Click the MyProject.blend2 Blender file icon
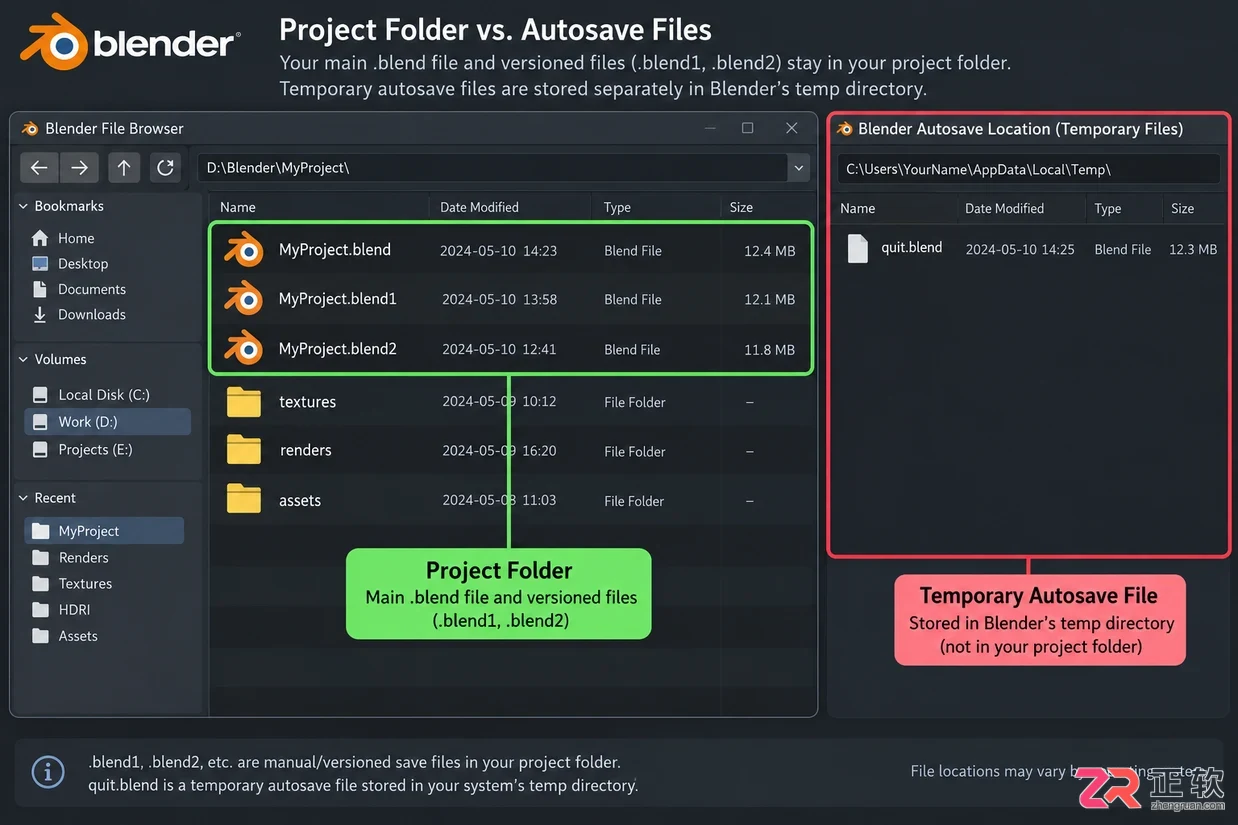Screen dimensions: 1238x825 243,349
